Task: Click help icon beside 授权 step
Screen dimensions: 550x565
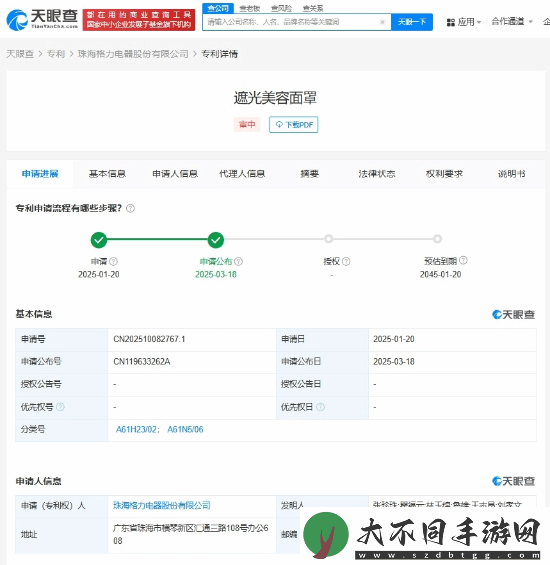Action: point(346,261)
